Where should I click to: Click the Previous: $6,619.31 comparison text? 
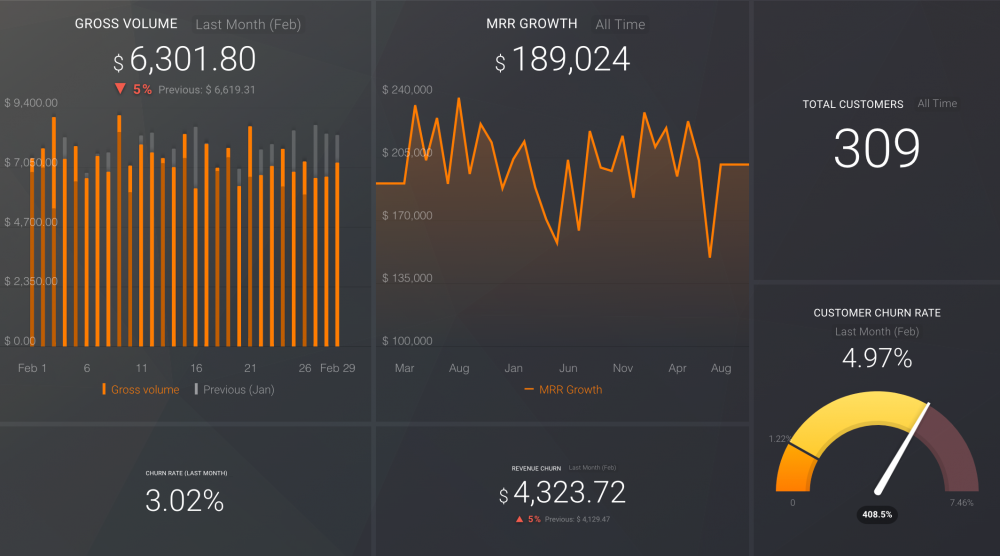coord(208,89)
